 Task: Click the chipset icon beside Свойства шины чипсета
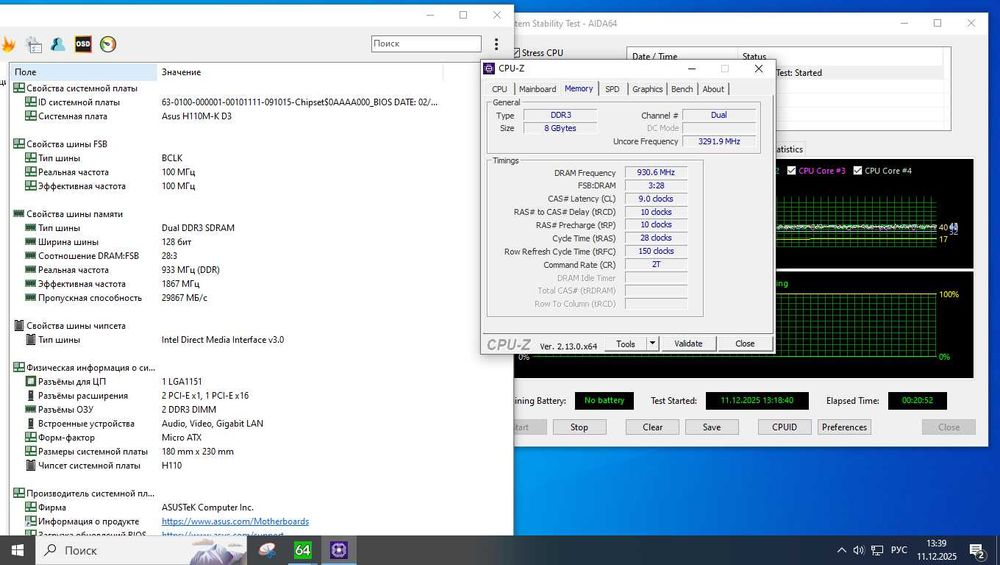coord(19,325)
